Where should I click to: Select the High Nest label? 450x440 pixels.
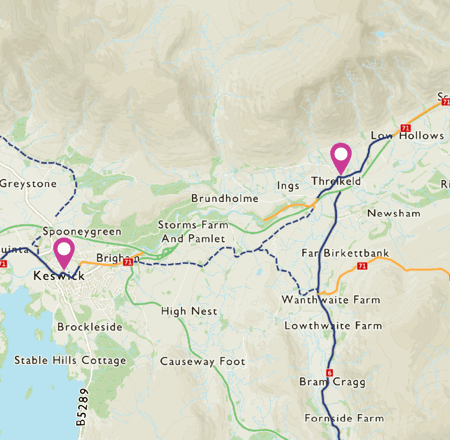tap(189, 311)
